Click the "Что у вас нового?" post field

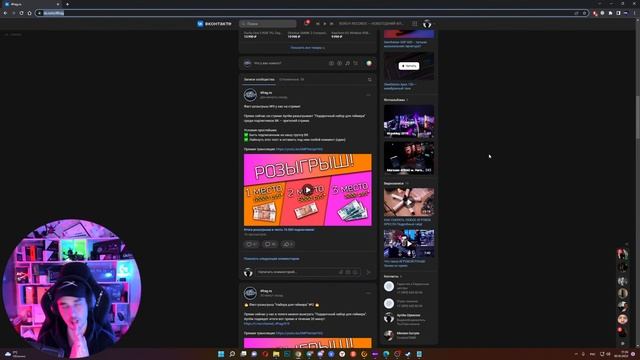coord(268,63)
